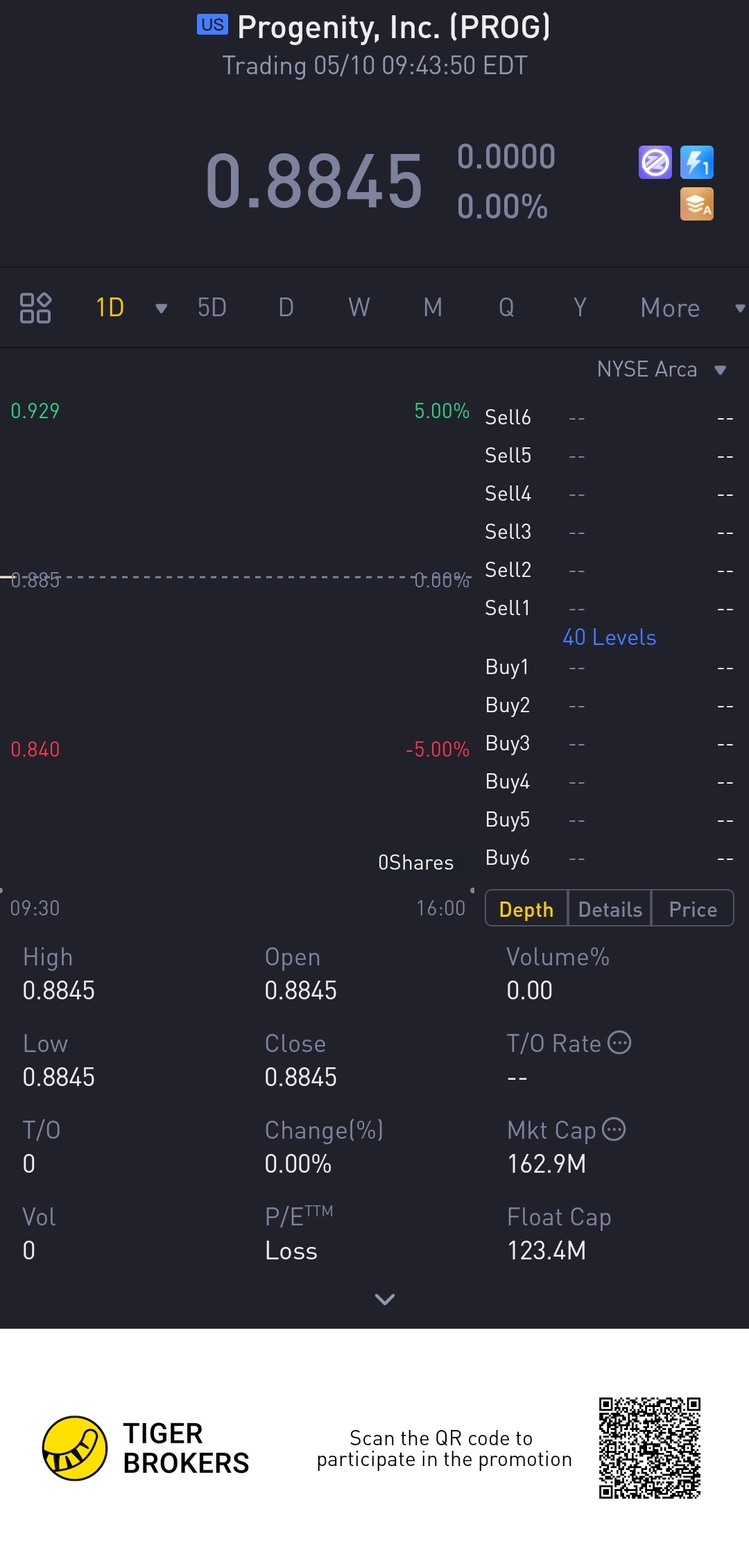Tap the Mkt Cap info icon
749x1568 pixels.
click(614, 1129)
